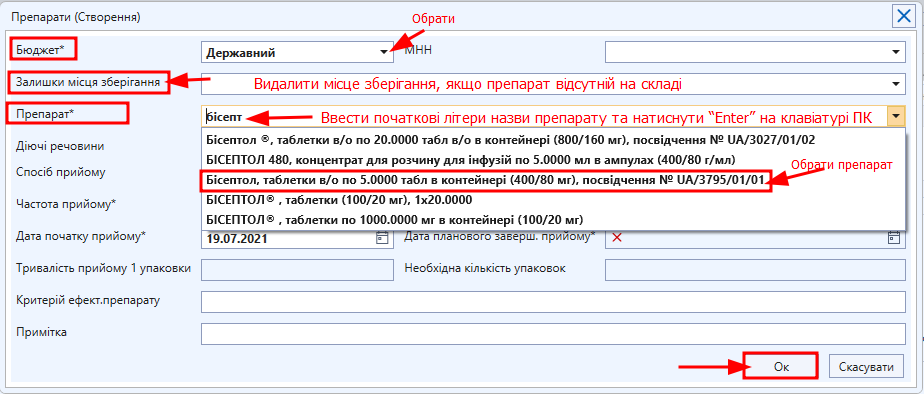924x394 pixels.
Task: Cancel with the Скасувати button
Action: (866, 367)
